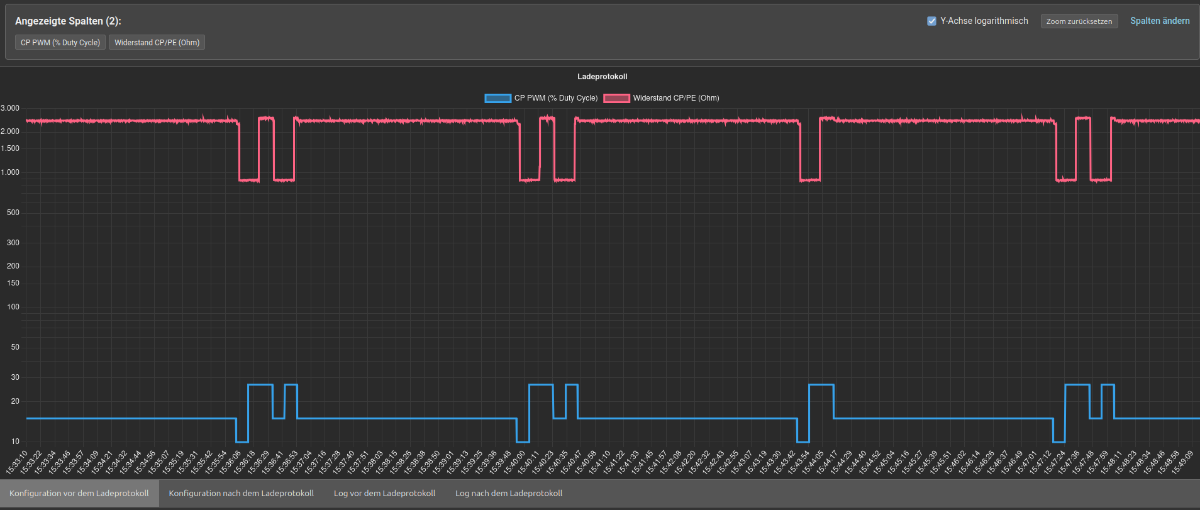Viewport: 1200px width, 510px height.
Task: Hide the CP PWM series via legend text
Action: pos(555,98)
